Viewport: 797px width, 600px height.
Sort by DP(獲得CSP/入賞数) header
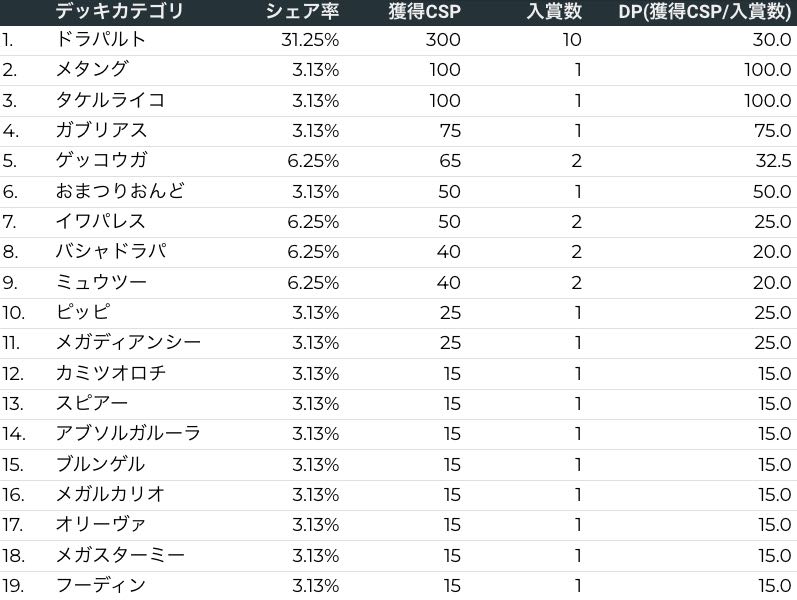coord(704,12)
